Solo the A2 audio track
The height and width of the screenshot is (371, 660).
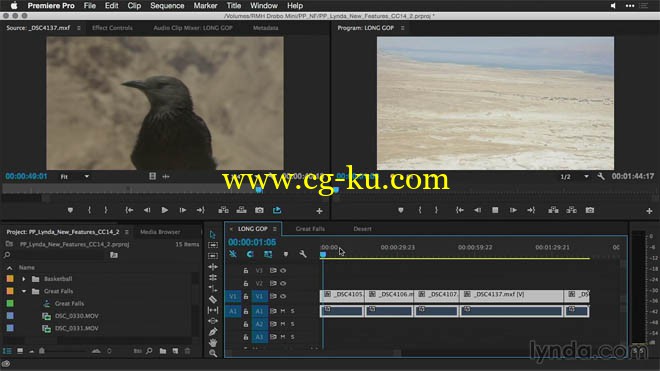coord(293,324)
